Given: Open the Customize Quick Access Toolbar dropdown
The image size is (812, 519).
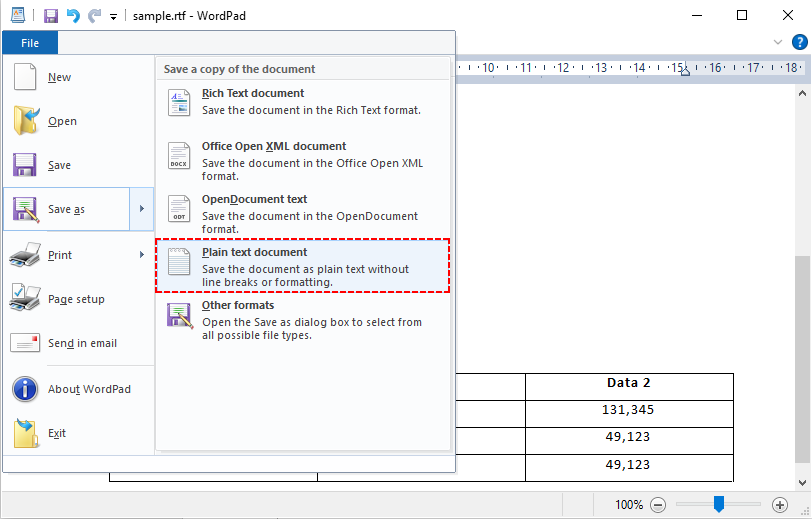Looking at the screenshot, I should 113,17.
